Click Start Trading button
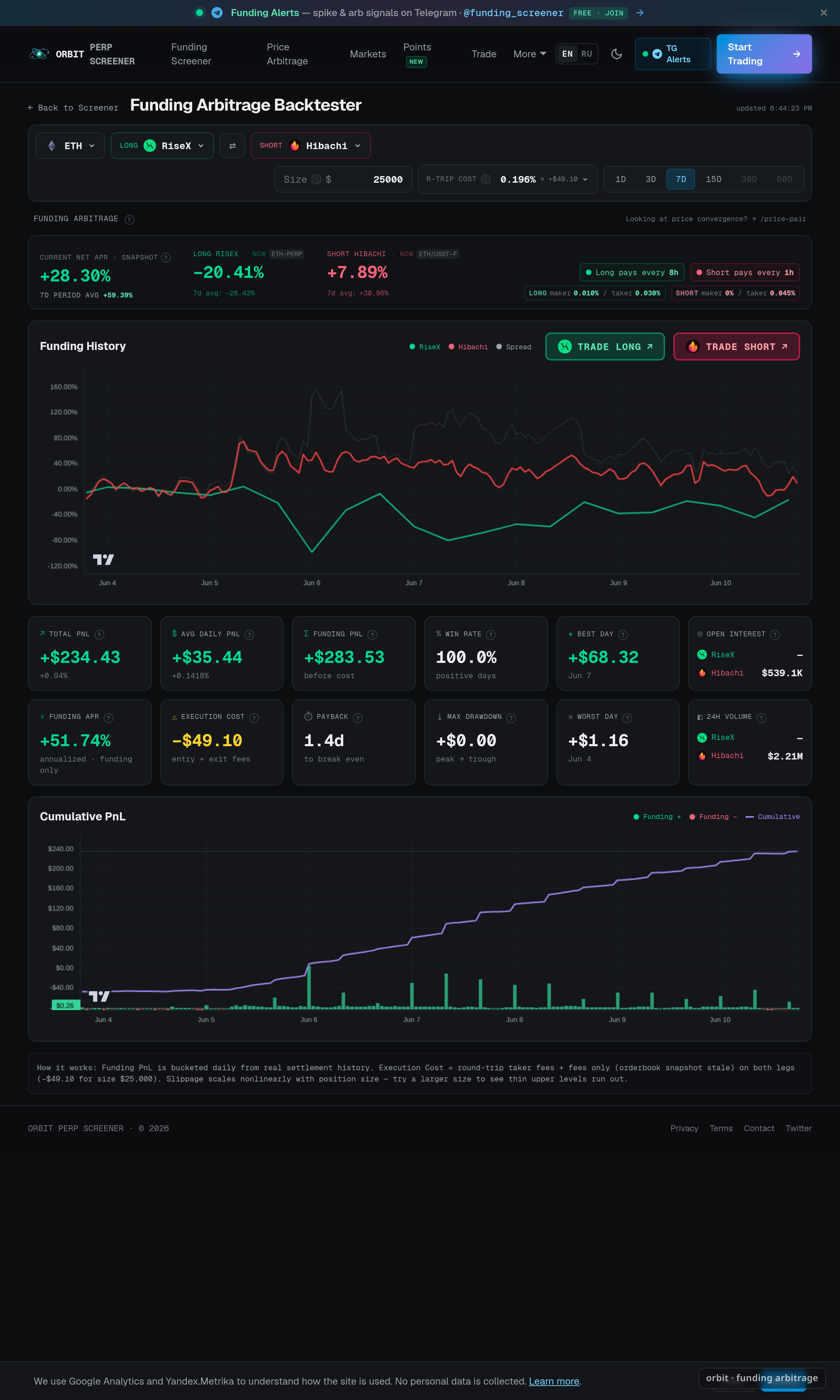 click(x=764, y=54)
